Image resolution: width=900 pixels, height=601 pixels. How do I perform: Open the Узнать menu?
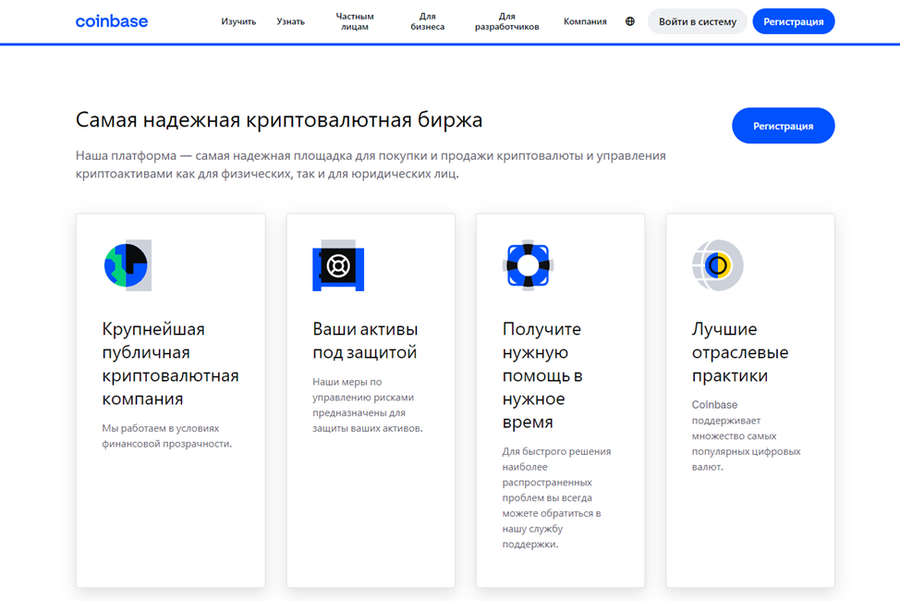290,21
